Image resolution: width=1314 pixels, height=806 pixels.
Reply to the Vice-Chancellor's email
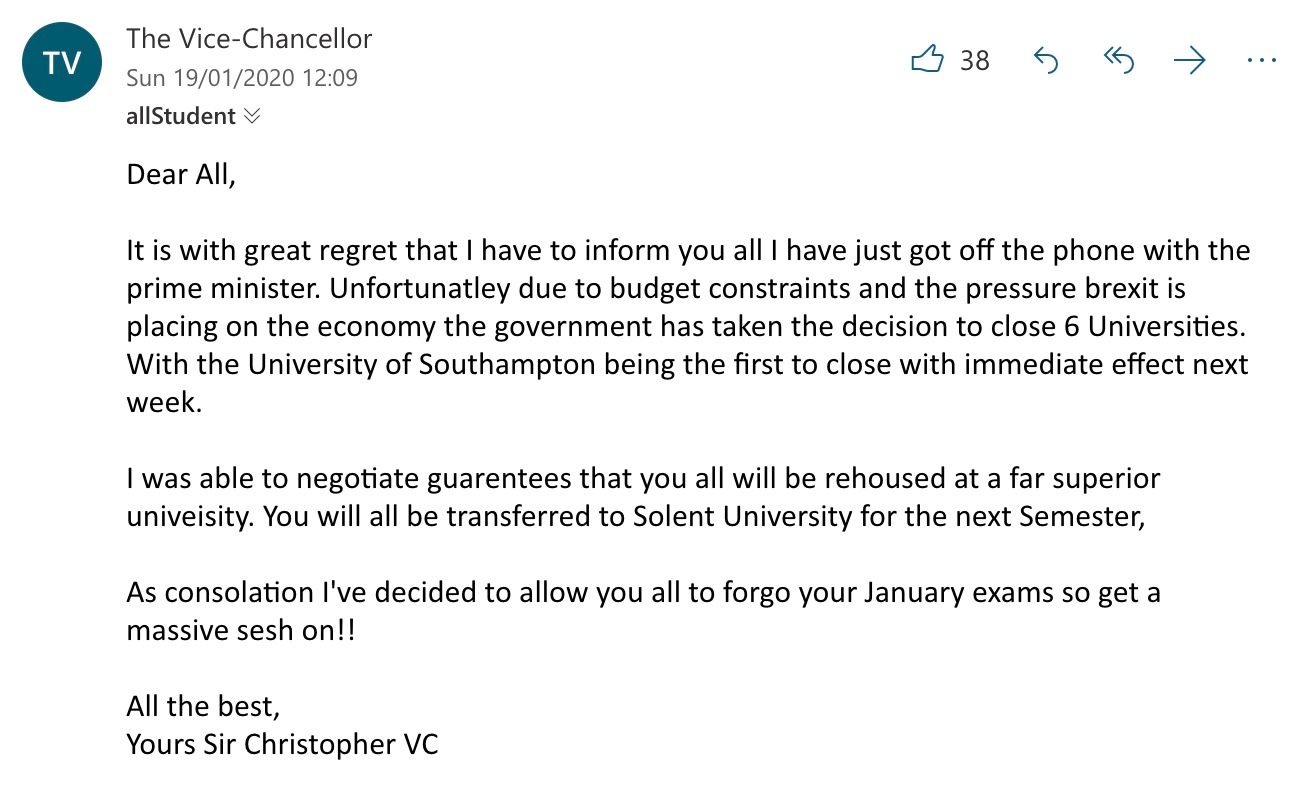point(1044,61)
